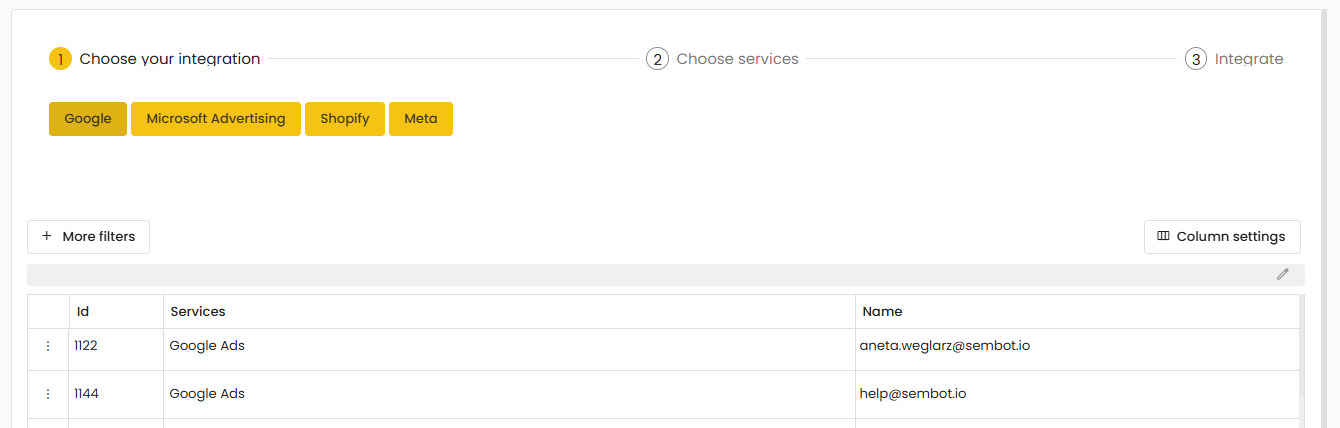Open the record with Id 1144
Image resolution: width=1340 pixels, height=428 pixels.
[86, 394]
